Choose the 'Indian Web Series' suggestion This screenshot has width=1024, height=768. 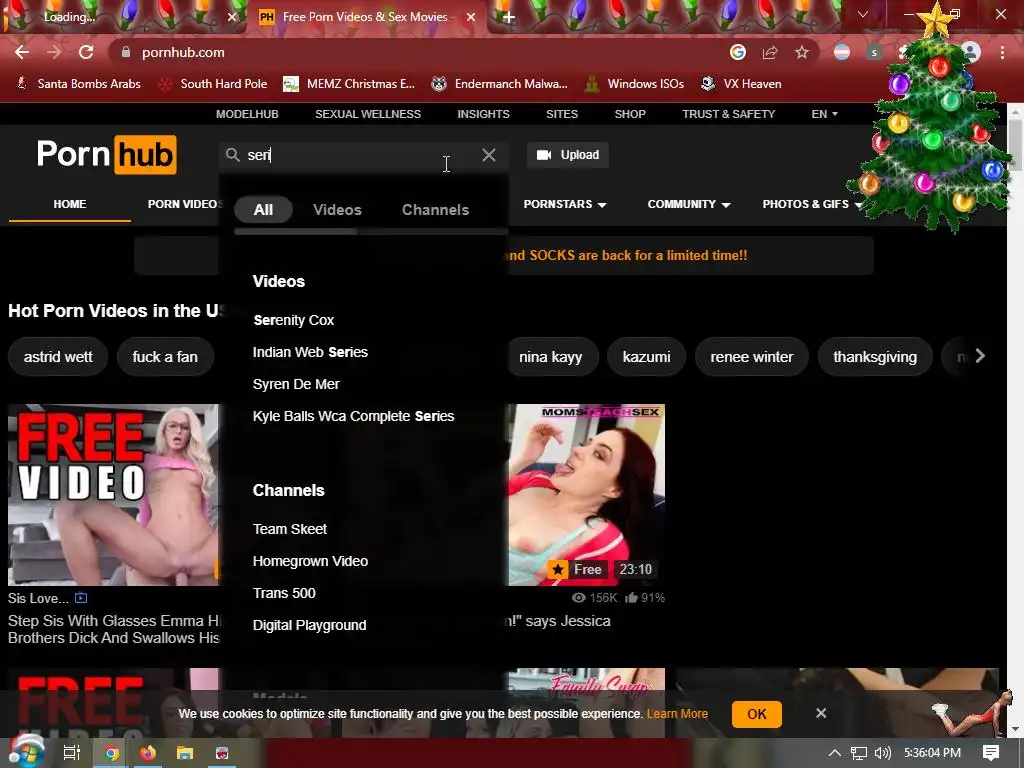click(x=310, y=352)
